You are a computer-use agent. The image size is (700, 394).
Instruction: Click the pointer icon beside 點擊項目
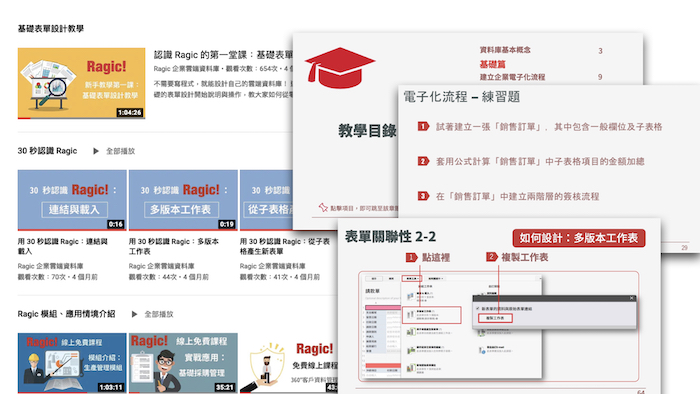pyautogui.click(x=323, y=207)
